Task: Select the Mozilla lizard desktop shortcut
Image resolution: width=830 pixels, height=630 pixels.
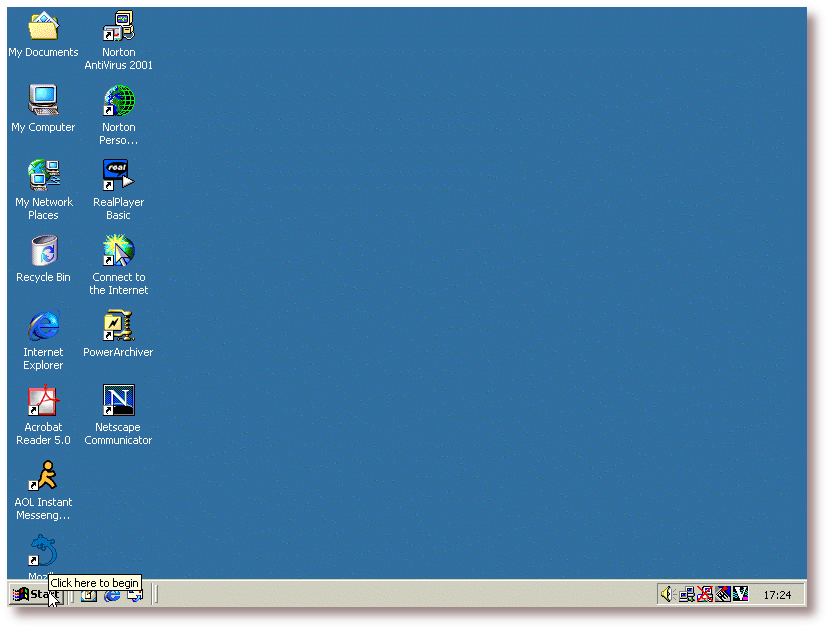Action: [x=43, y=551]
